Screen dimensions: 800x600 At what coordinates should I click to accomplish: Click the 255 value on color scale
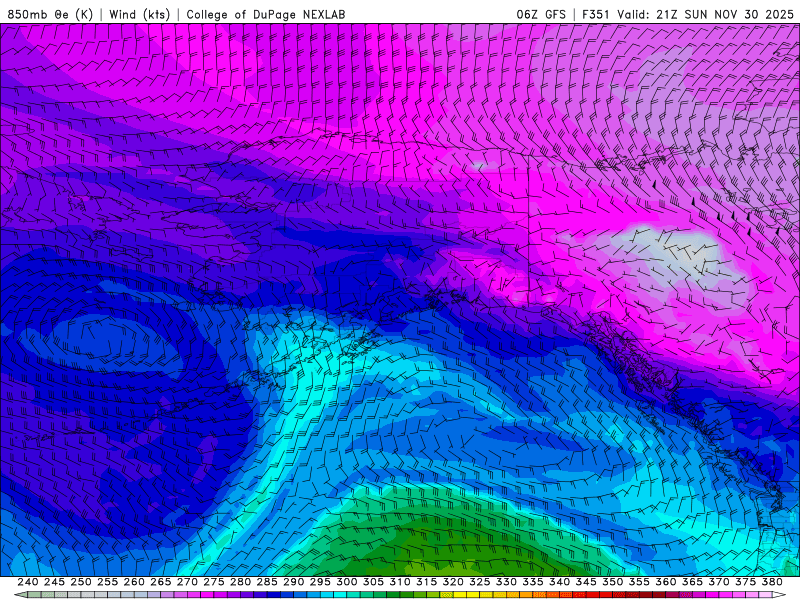click(107, 582)
